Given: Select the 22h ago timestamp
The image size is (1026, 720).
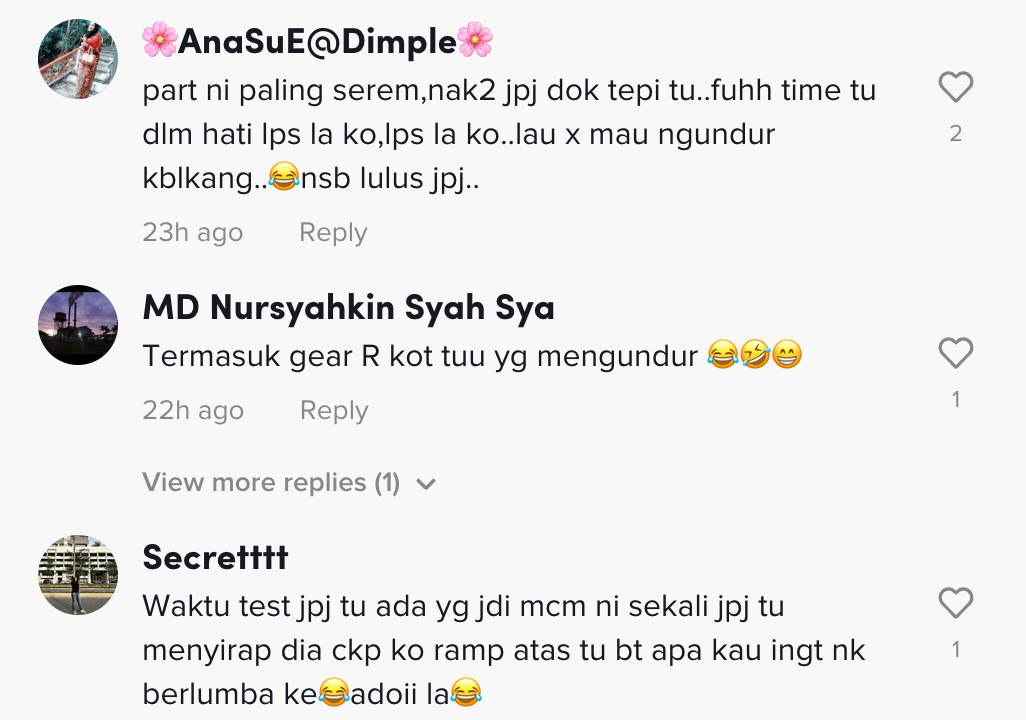Looking at the screenshot, I should [x=193, y=410].
